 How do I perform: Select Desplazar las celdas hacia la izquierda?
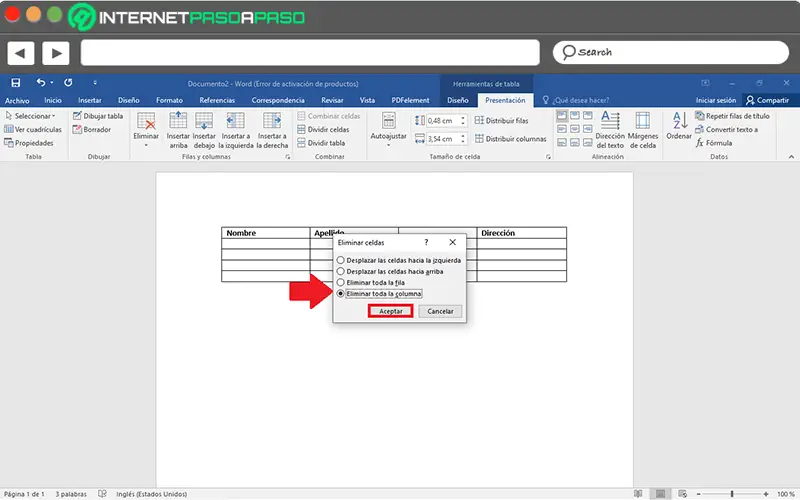(398, 260)
